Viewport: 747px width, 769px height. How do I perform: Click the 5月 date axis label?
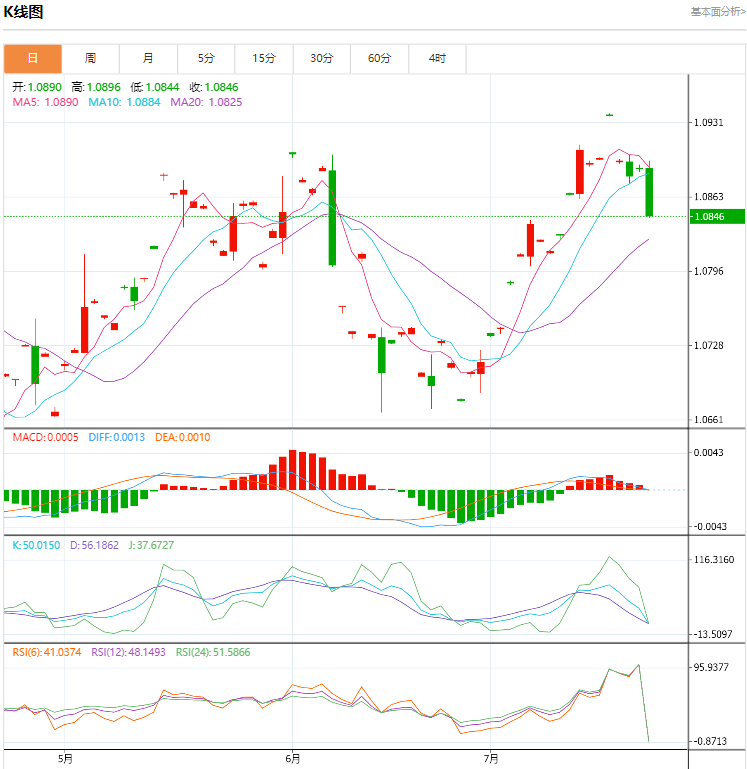pyautogui.click(x=65, y=759)
